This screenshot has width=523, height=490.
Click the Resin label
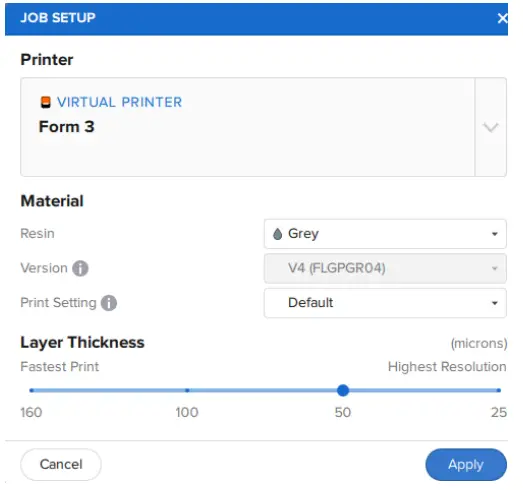point(37,233)
